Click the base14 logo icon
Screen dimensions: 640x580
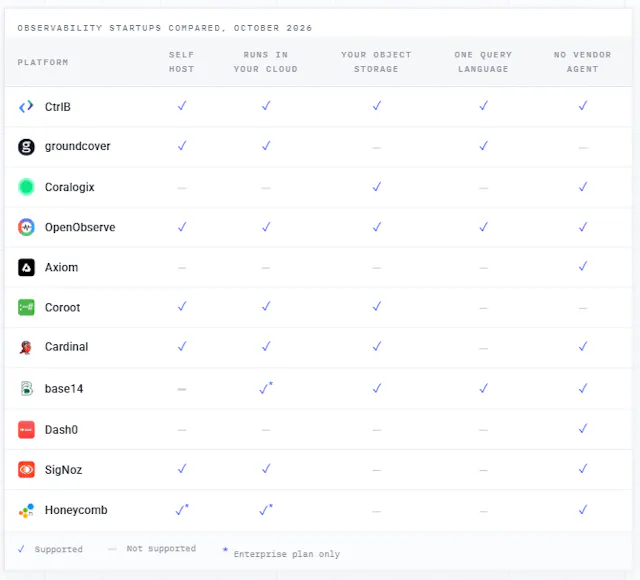click(x=27, y=389)
